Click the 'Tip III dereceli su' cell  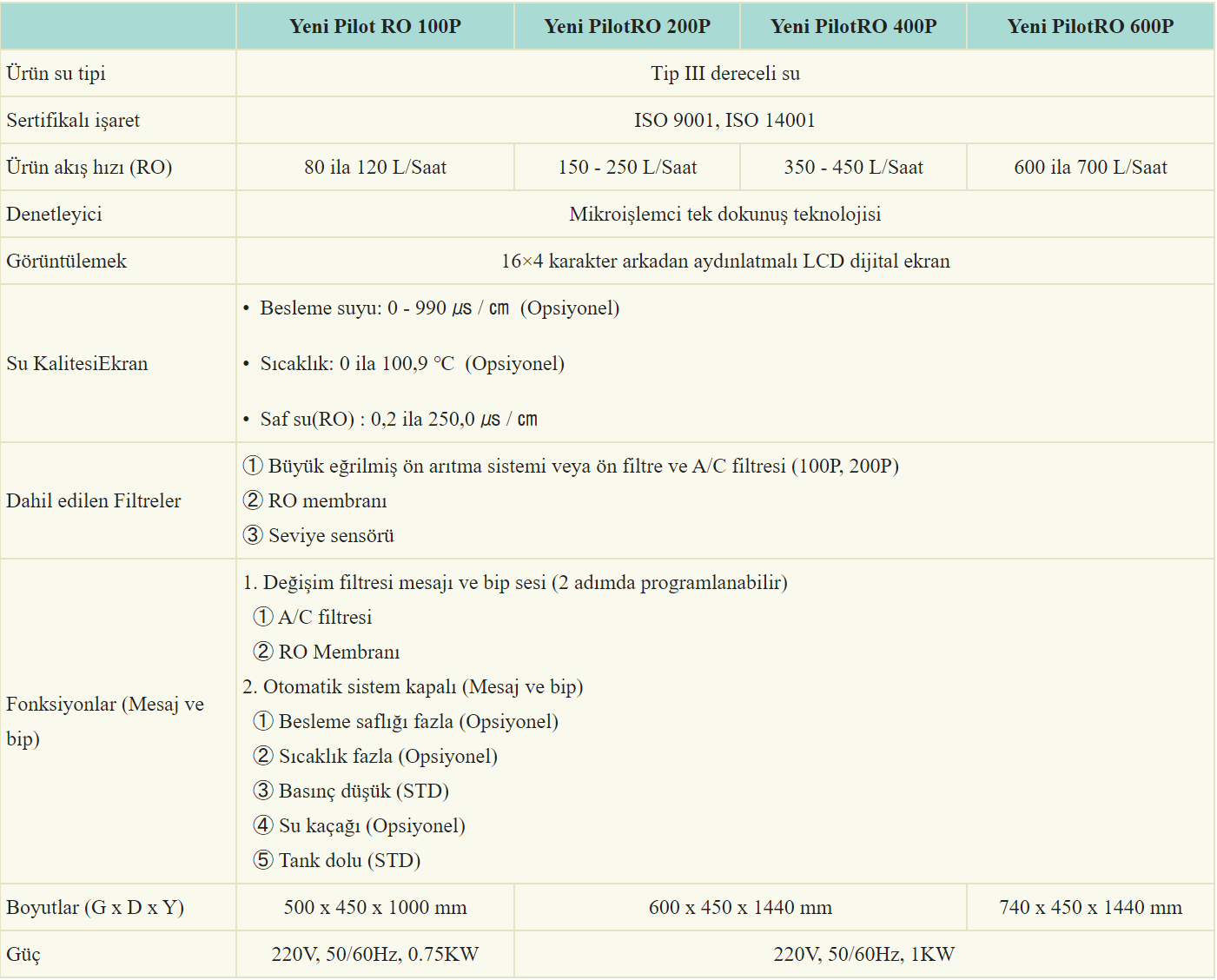tap(725, 73)
